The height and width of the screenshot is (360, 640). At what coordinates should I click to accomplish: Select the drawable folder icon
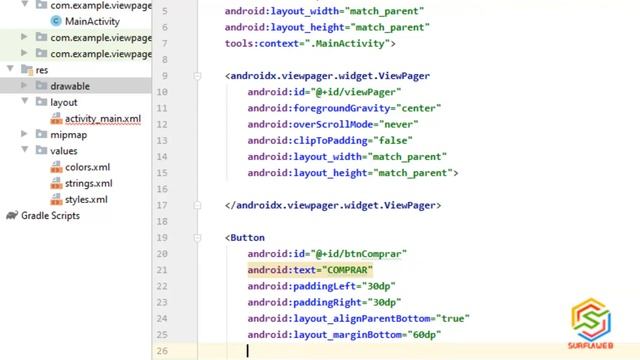pyautogui.click(x=41, y=85)
